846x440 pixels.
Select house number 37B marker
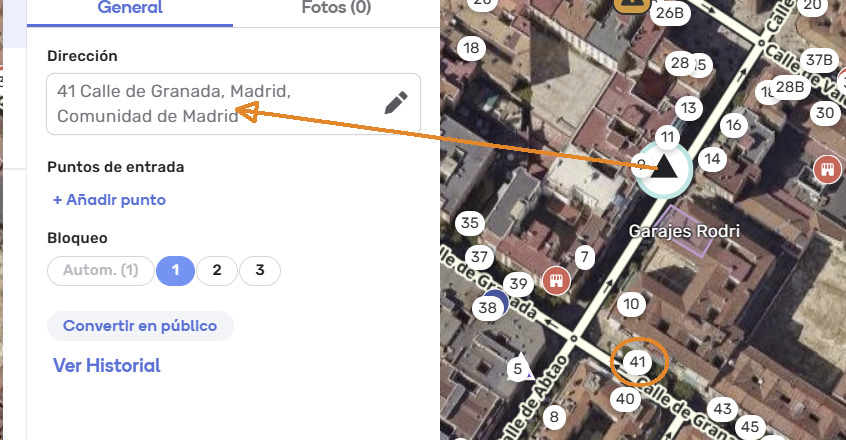pos(819,60)
